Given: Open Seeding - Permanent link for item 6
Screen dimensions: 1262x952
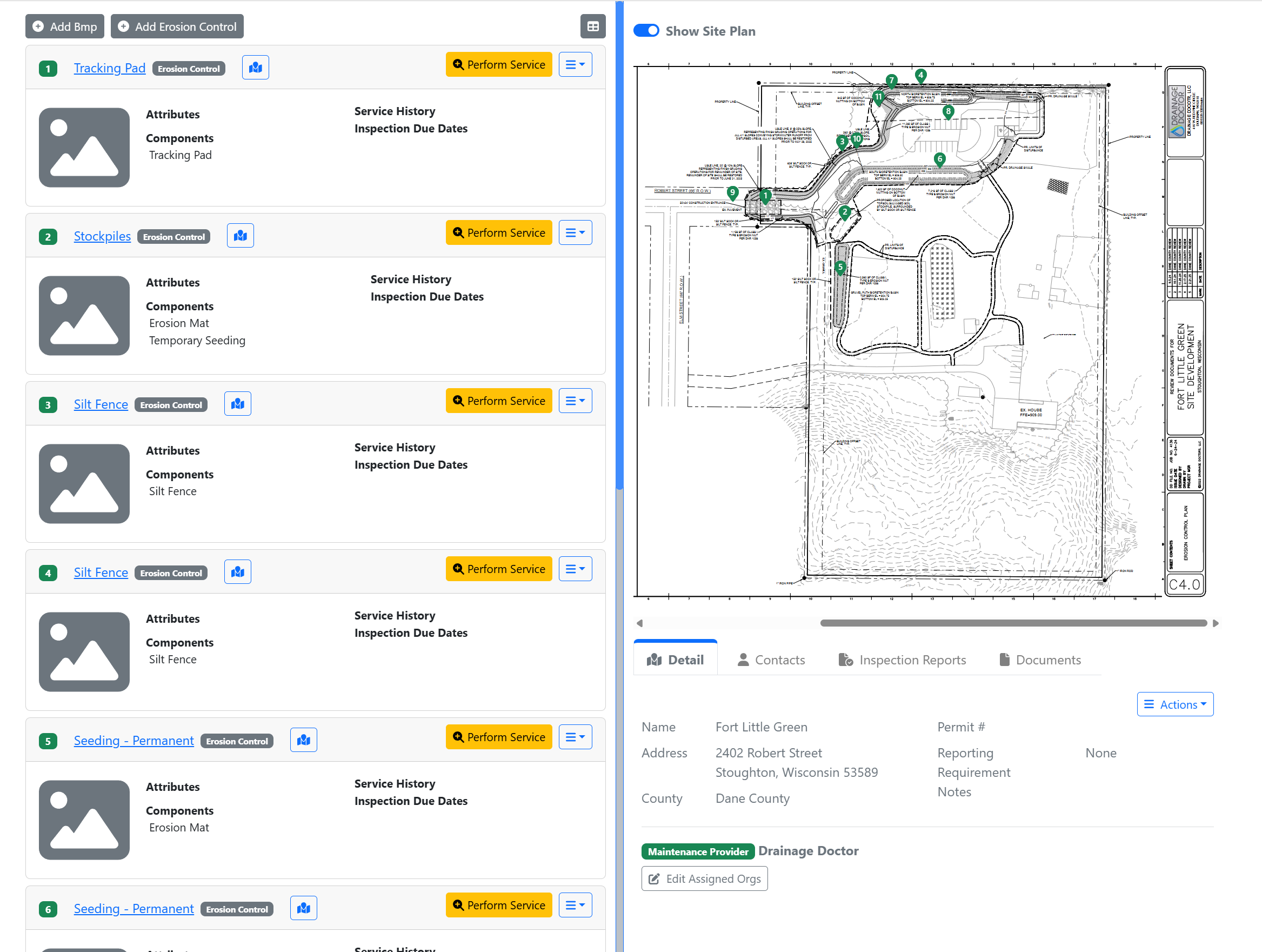Looking at the screenshot, I should (133, 909).
